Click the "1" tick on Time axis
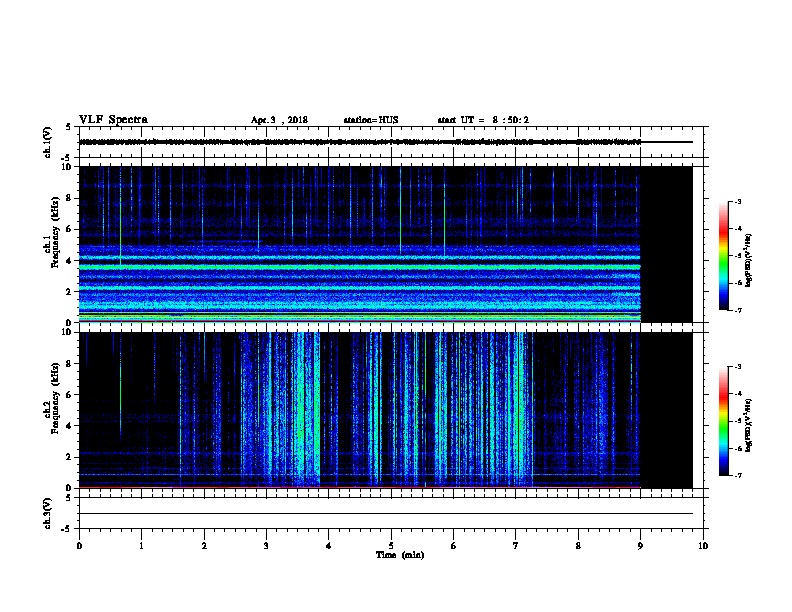Viewport: 792px width, 612px height. [141, 545]
